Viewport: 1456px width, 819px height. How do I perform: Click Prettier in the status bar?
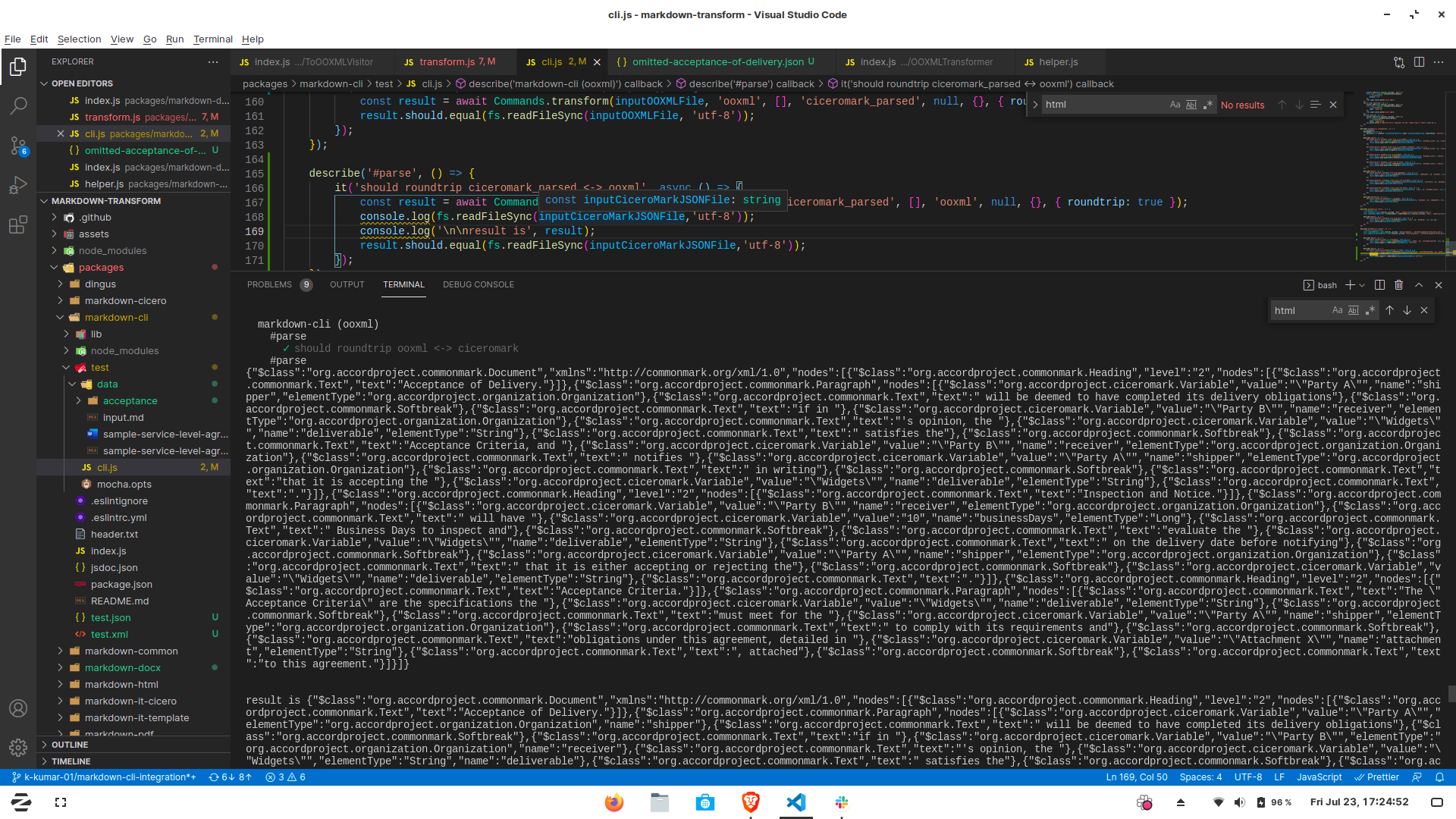(x=1377, y=777)
